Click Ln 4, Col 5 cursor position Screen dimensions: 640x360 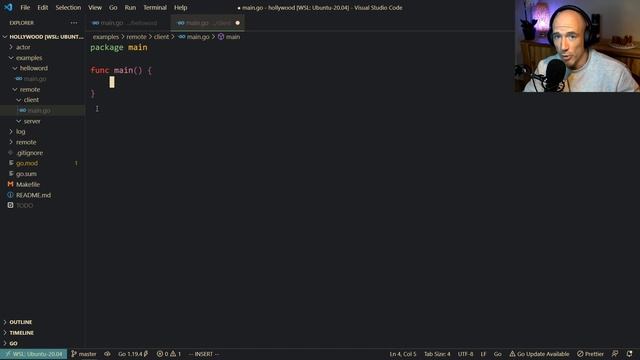[402, 354]
